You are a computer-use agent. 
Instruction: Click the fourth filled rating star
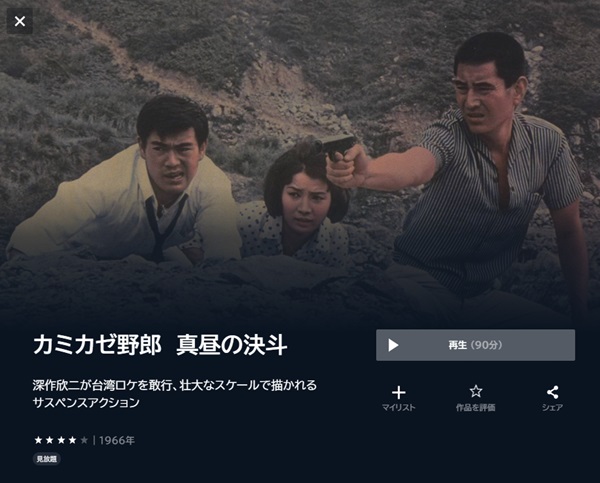coord(73,440)
